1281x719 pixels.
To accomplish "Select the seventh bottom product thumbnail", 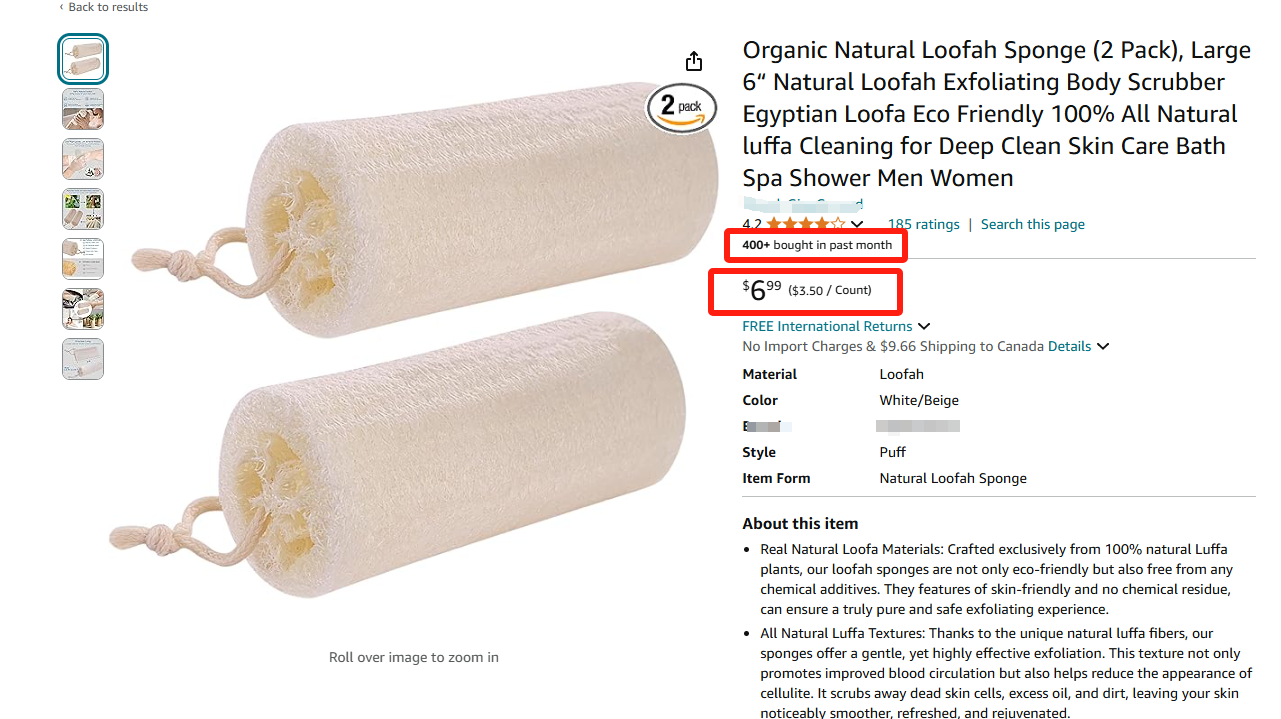I will click(83, 359).
